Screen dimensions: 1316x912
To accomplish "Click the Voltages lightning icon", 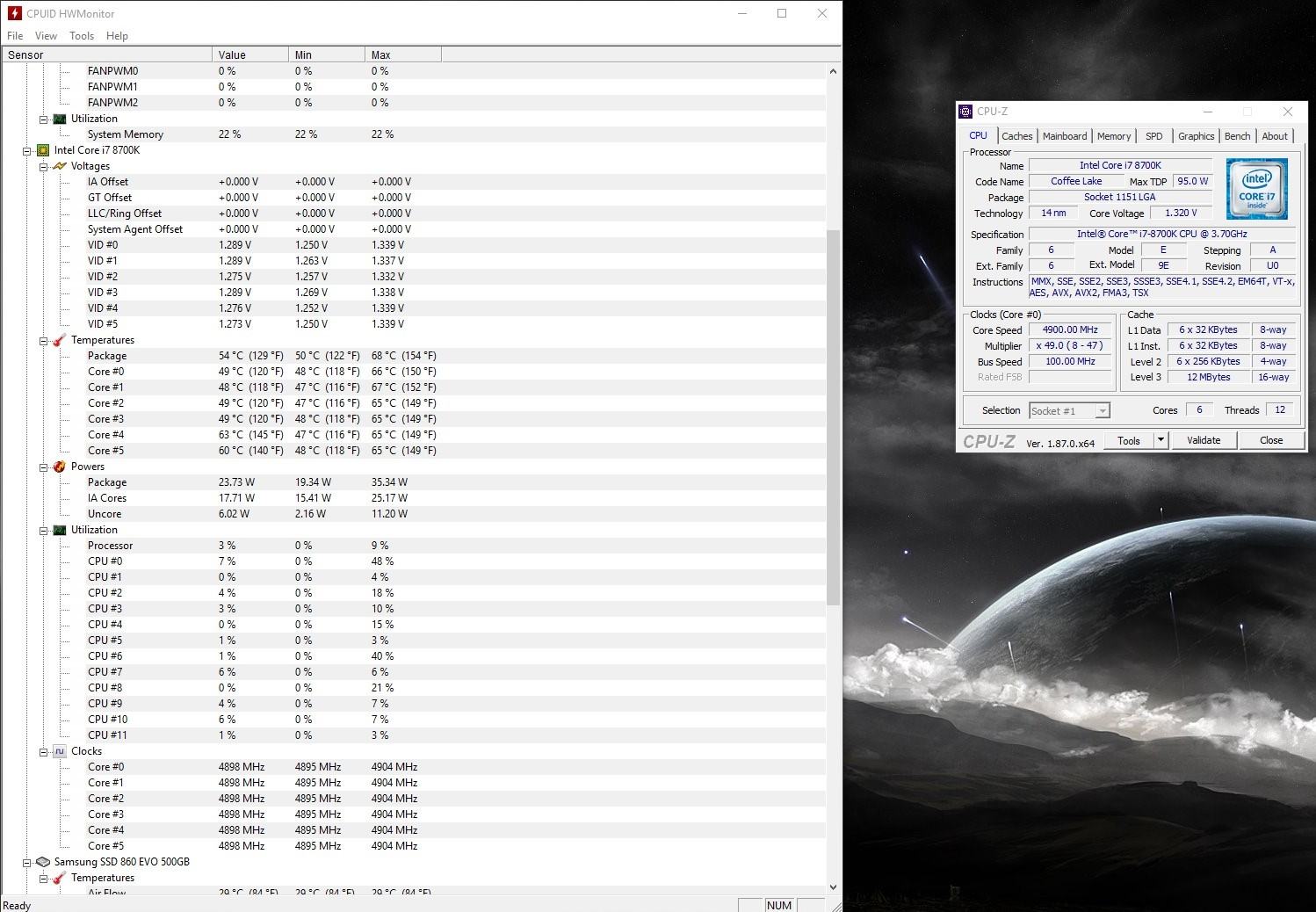I will pyautogui.click(x=60, y=166).
